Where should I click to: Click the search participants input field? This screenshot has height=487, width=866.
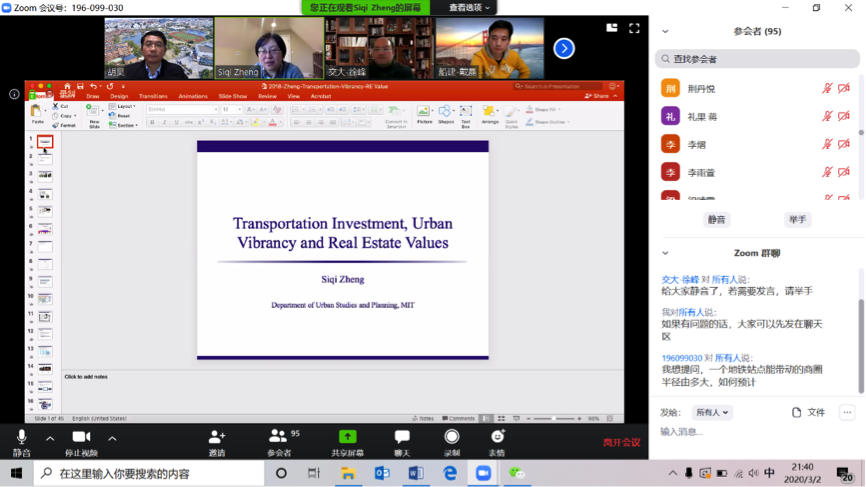coord(755,59)
